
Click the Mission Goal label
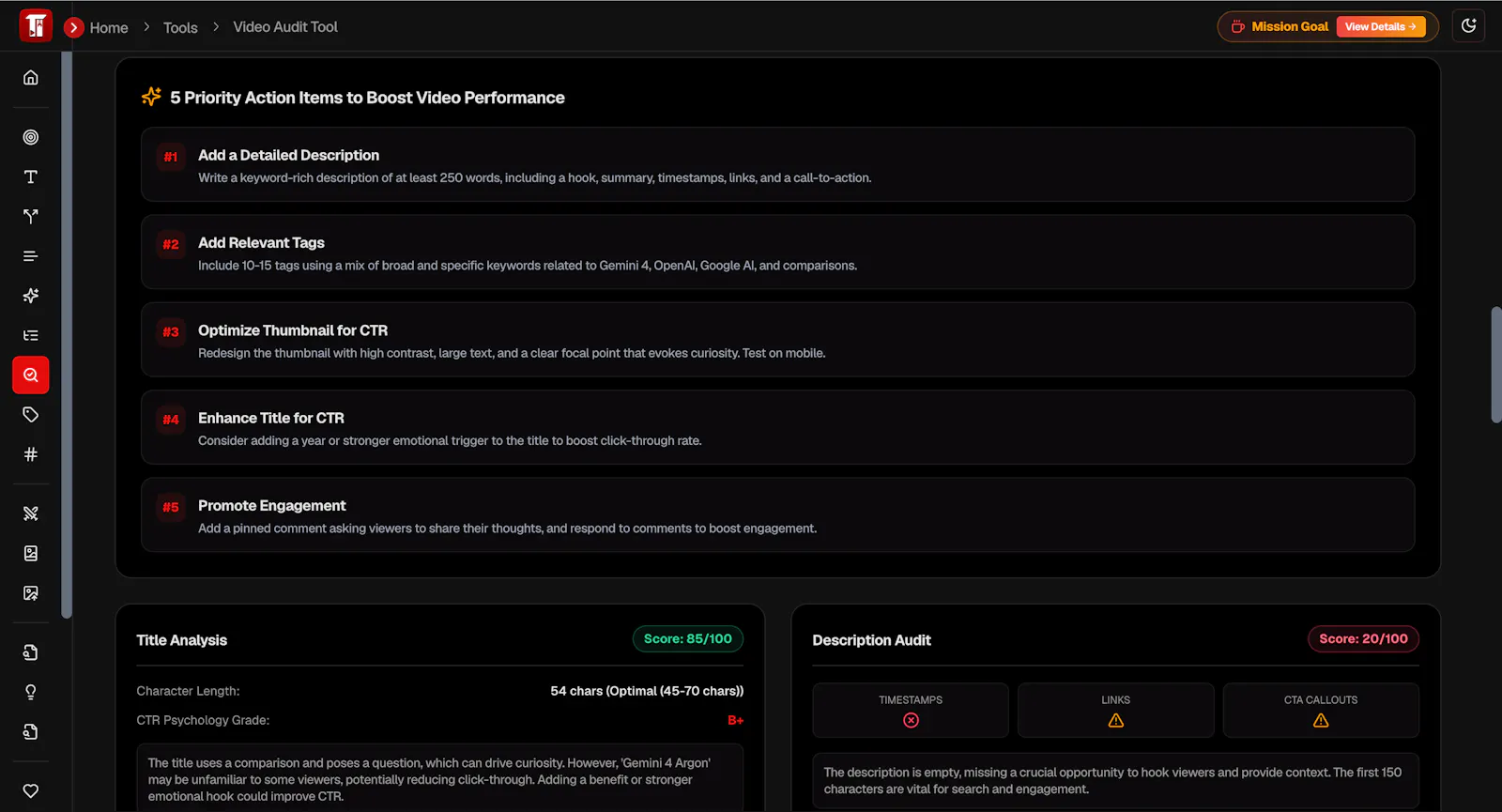[x=1290, y=26]
